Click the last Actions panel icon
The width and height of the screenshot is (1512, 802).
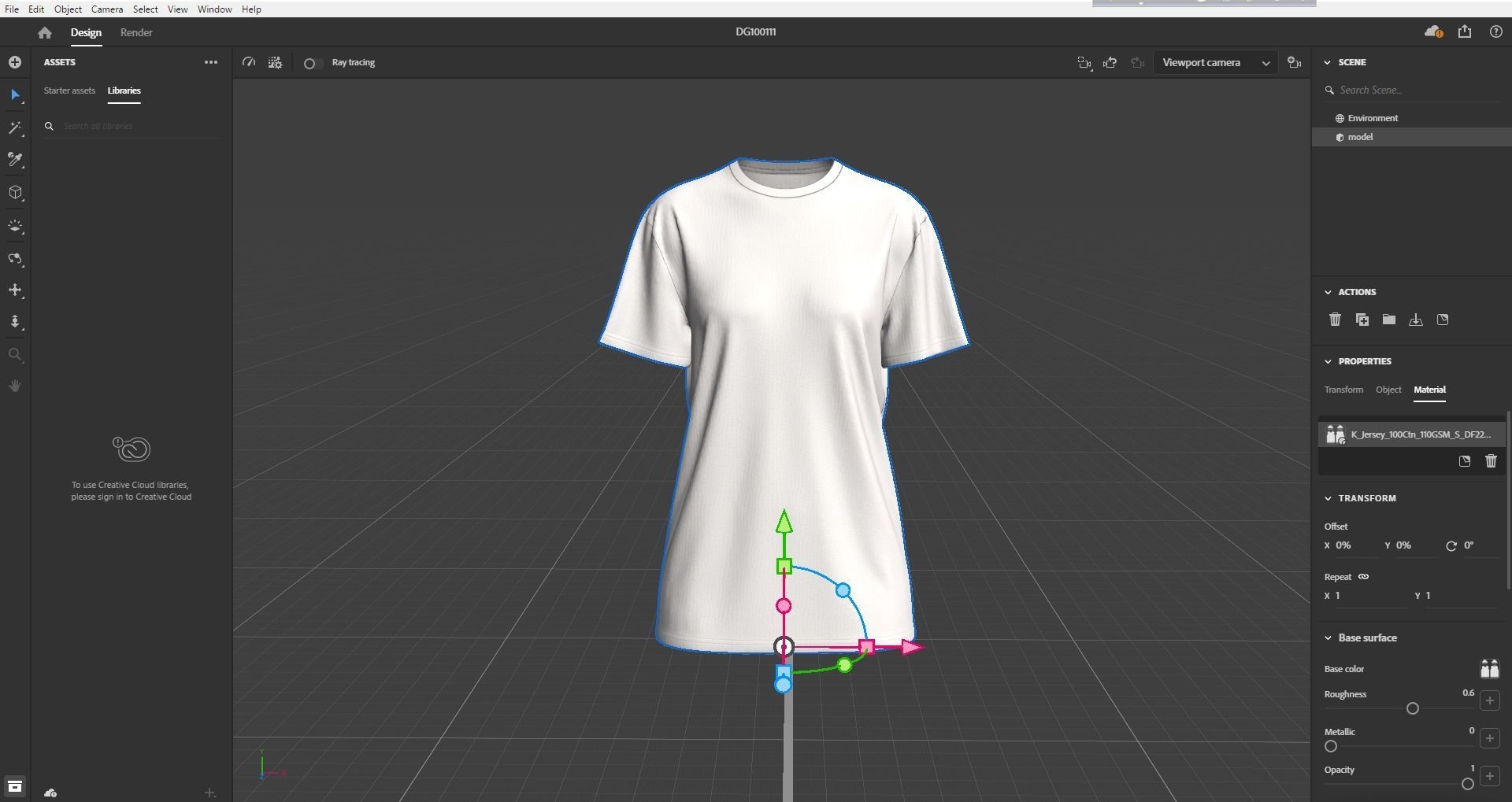1443,320
